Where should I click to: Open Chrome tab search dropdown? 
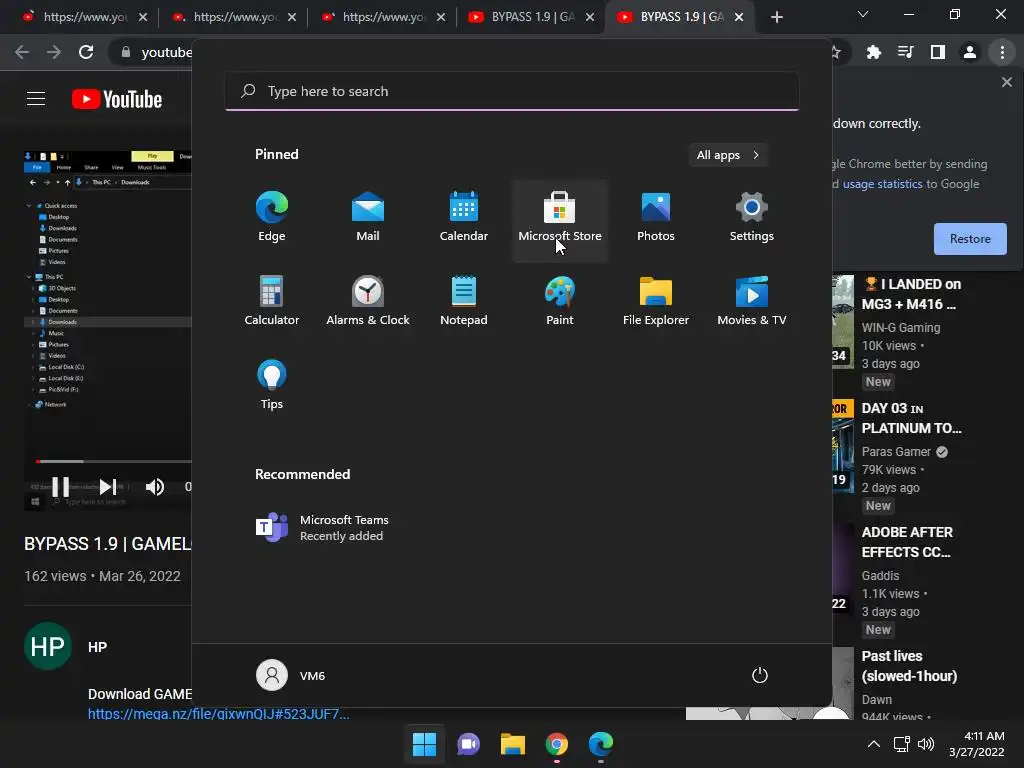tap(863, 14)
